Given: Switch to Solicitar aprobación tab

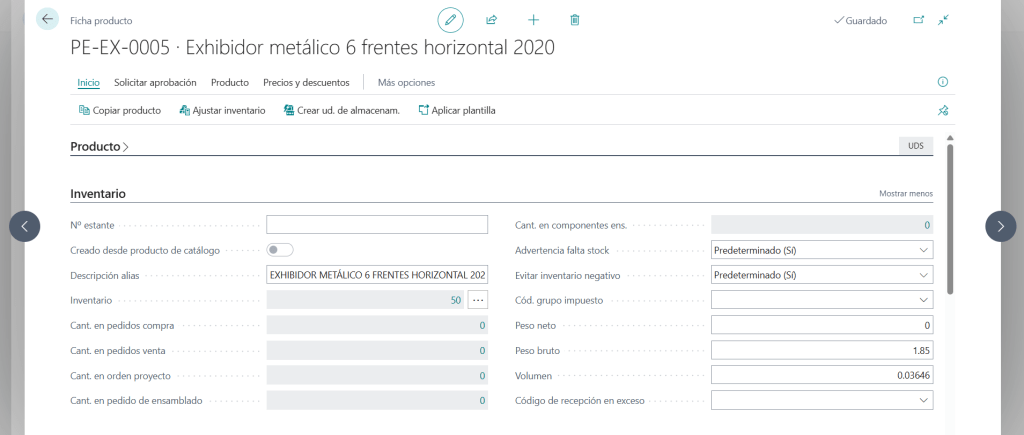Looking at the screenshot, I should (155, 82).
